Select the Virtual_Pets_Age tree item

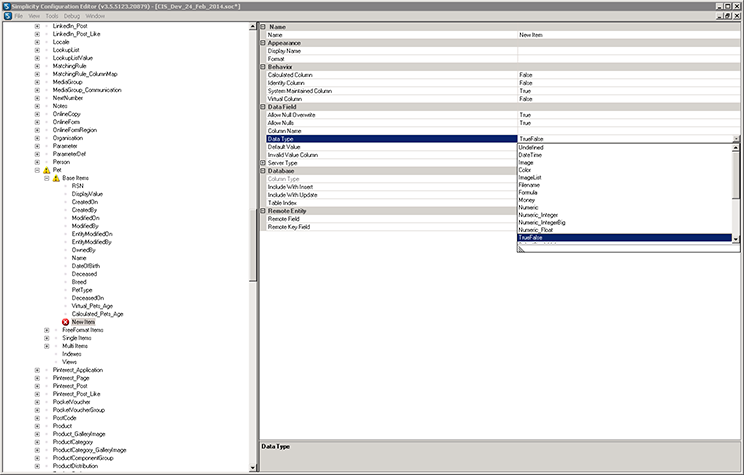[92, 306]
